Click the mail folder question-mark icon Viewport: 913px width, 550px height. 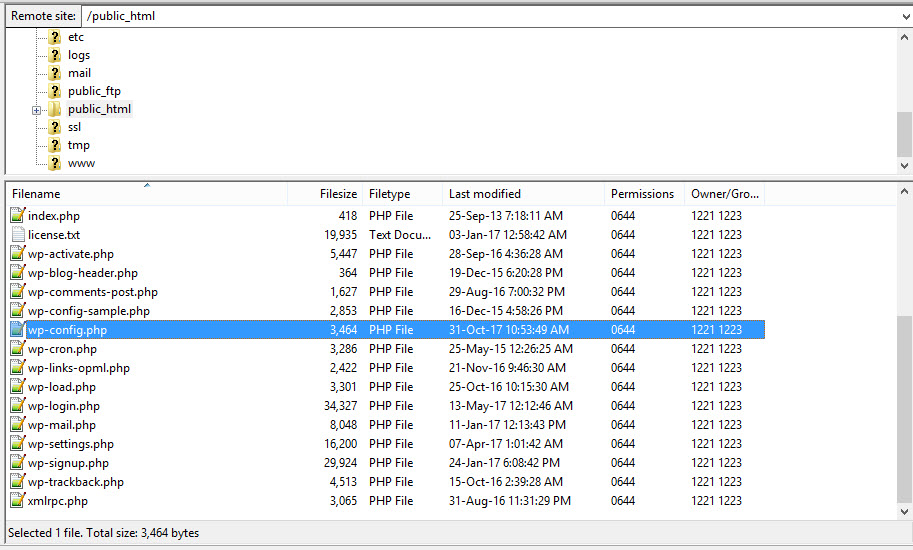[x=55, y=73]
